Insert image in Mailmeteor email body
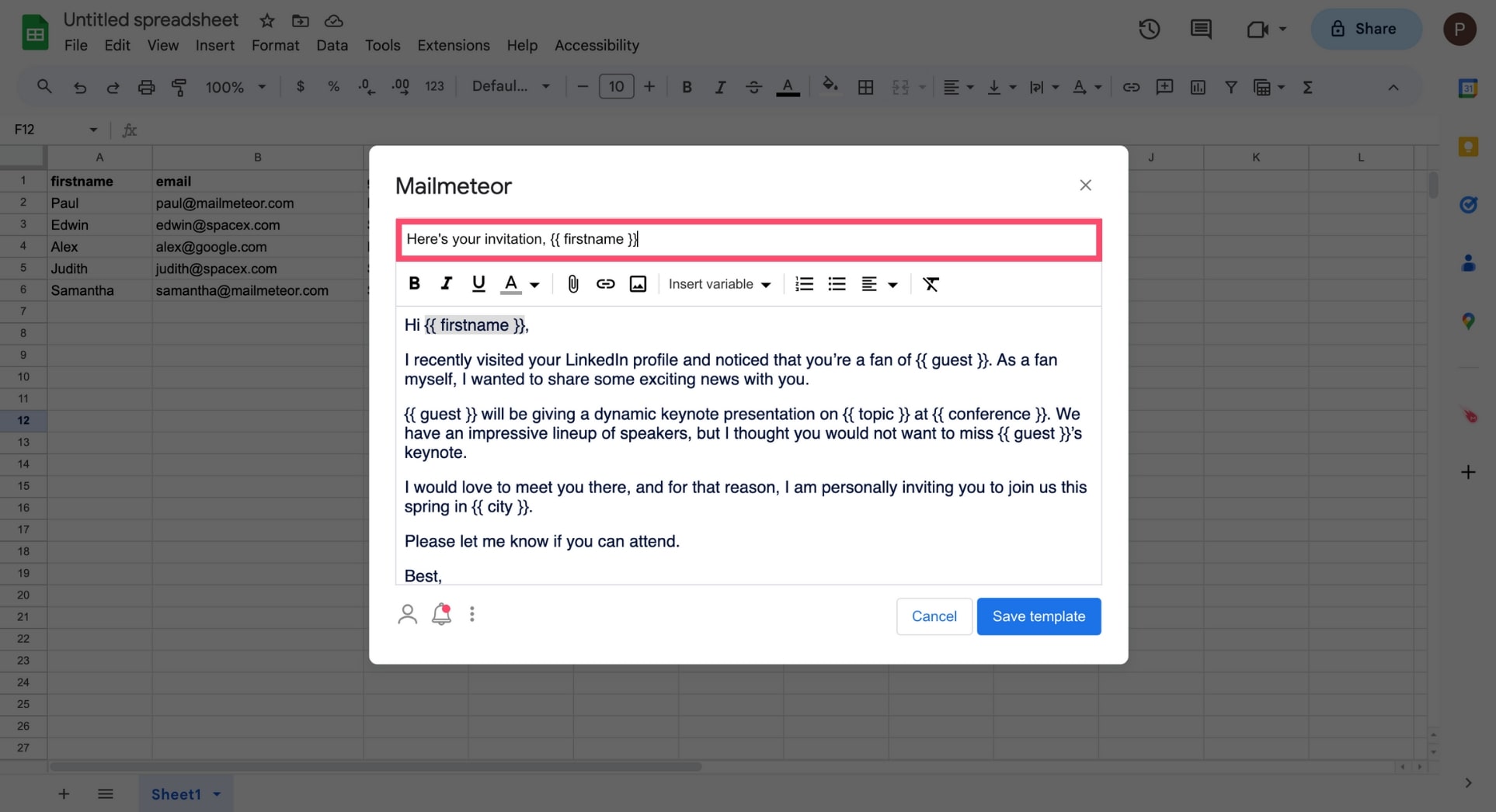 coord(638,284)
